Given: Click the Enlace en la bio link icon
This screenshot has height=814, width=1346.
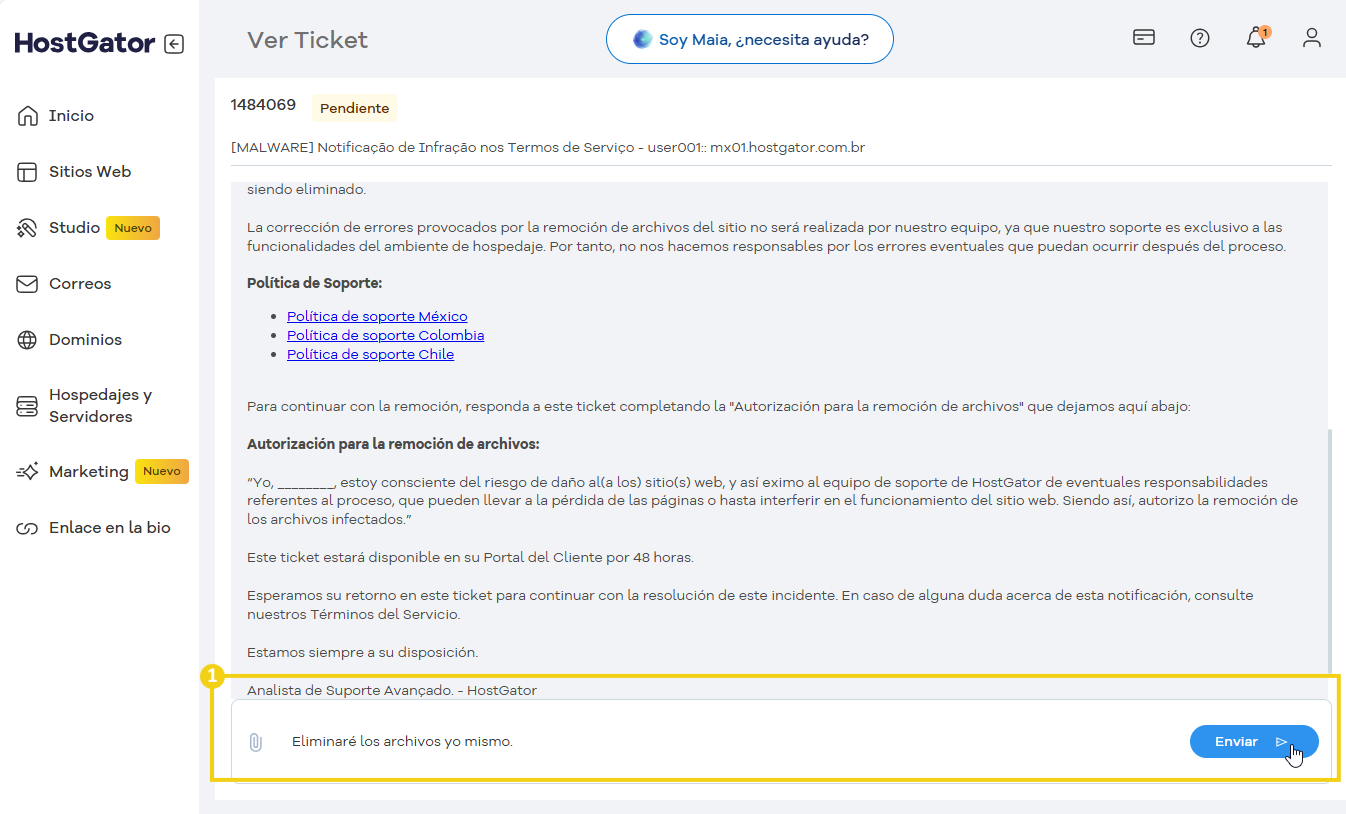Looking at the screenshot, I should (x=27, y=528).
